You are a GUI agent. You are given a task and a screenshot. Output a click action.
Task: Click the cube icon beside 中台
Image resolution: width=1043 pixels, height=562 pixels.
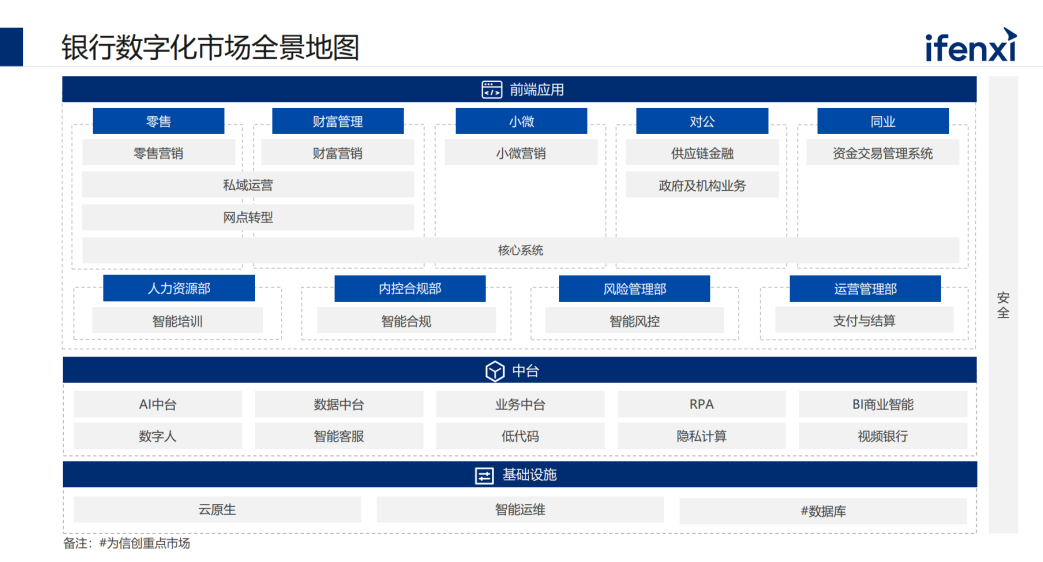[x=495, y=371]
